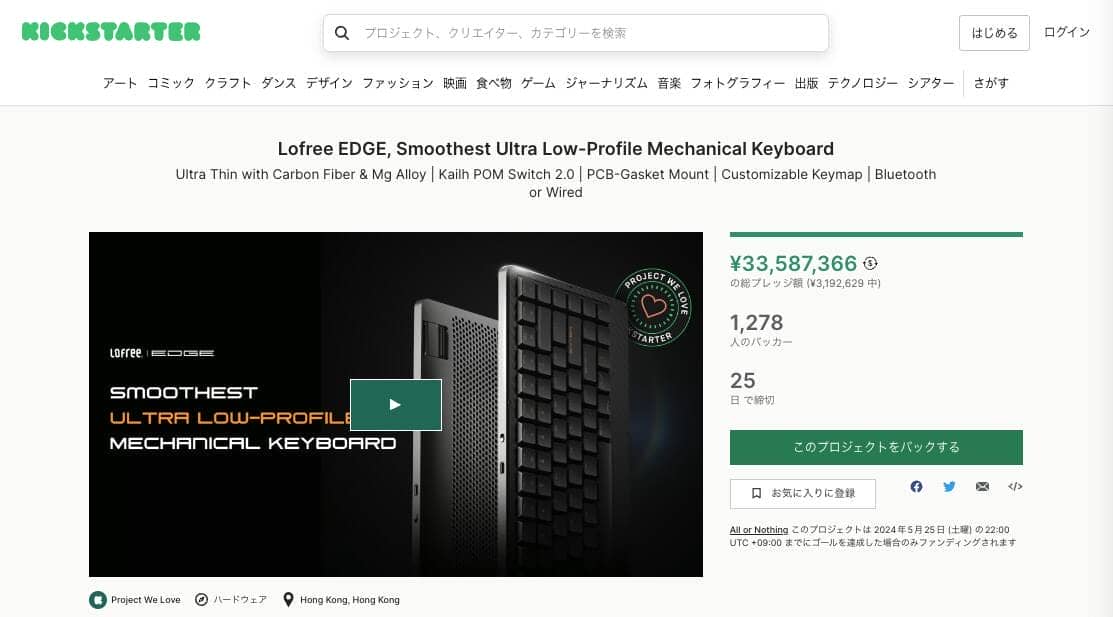Click the Hong Kong location pin

point(288,600)
